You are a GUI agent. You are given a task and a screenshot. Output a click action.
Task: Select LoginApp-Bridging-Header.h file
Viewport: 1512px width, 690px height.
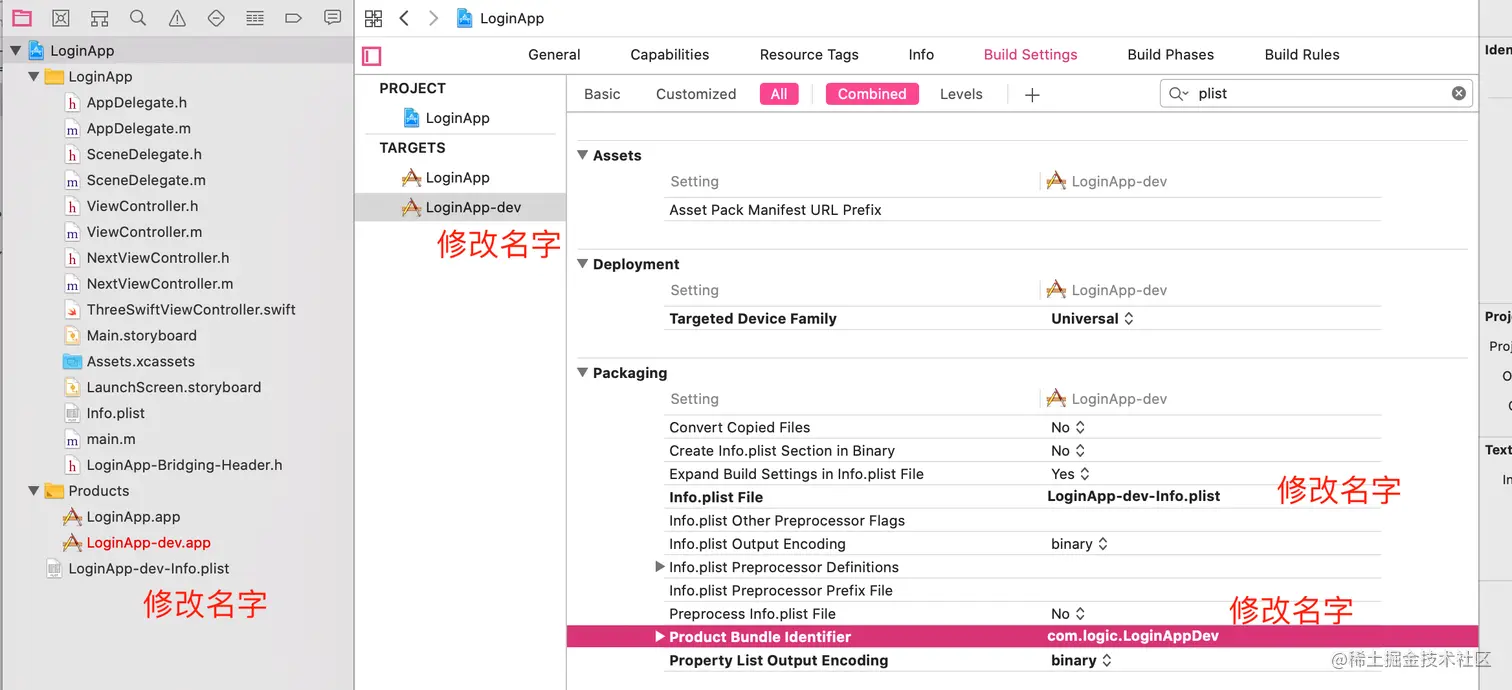173,464
